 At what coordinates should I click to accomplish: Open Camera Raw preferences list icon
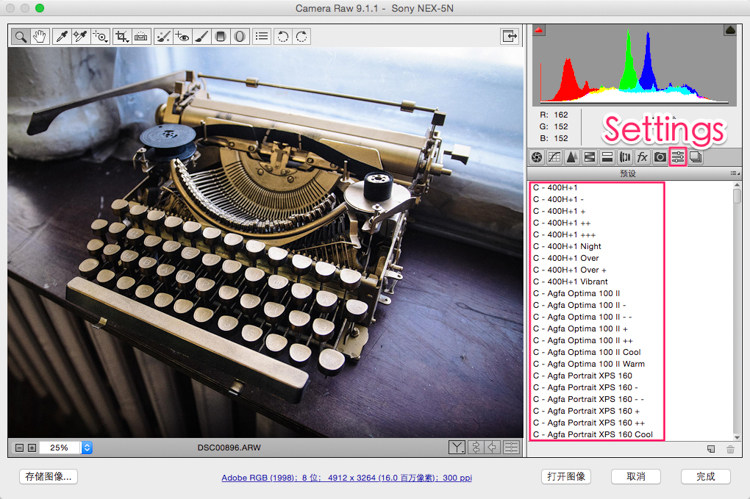tap(262, 36)
